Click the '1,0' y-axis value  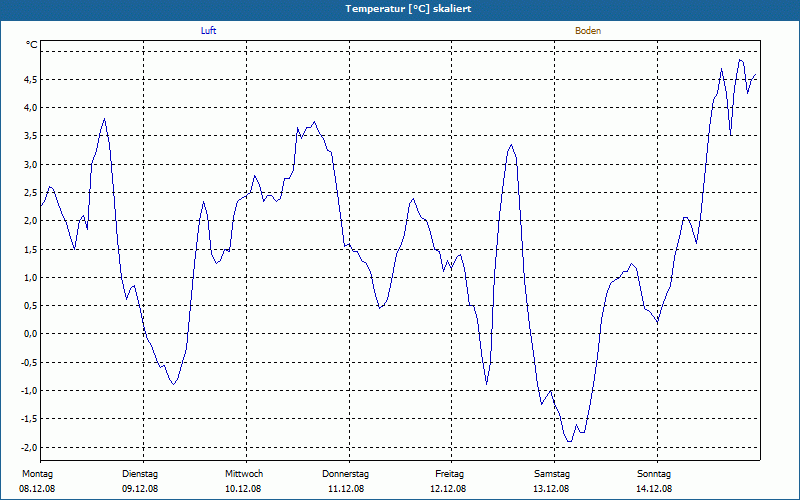31,277
